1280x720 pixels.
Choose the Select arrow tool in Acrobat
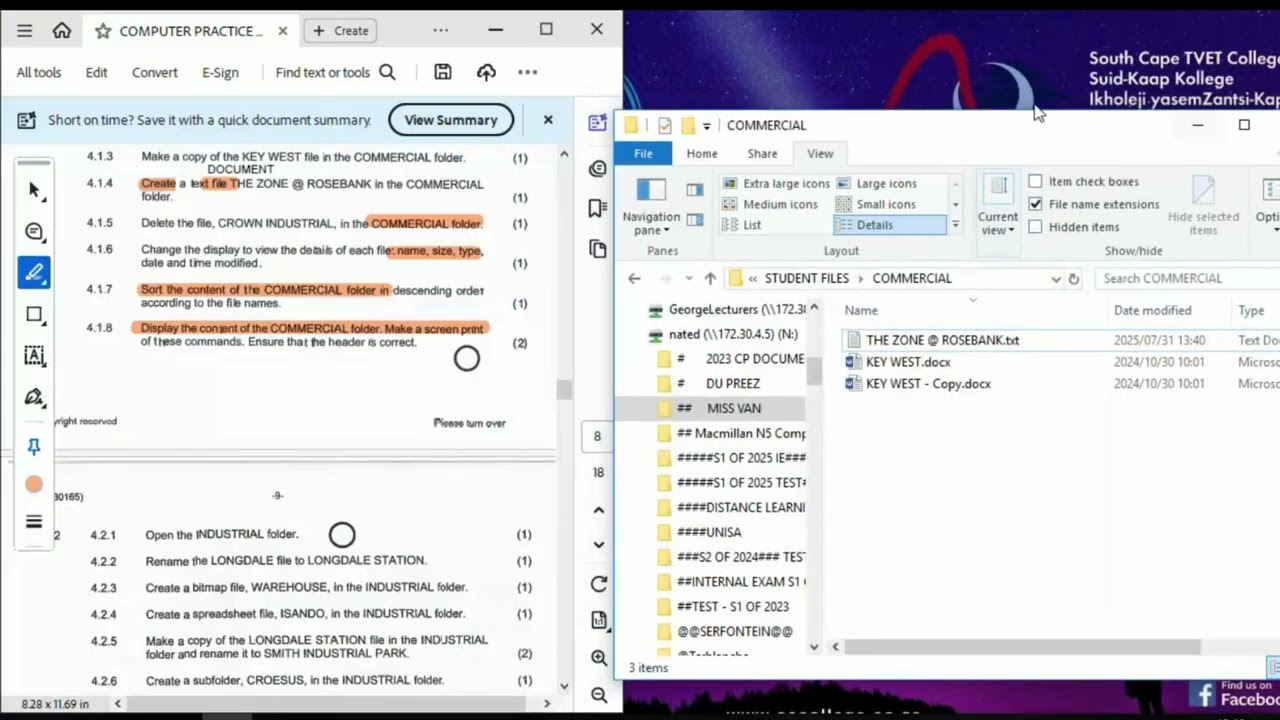coord(35,190)
